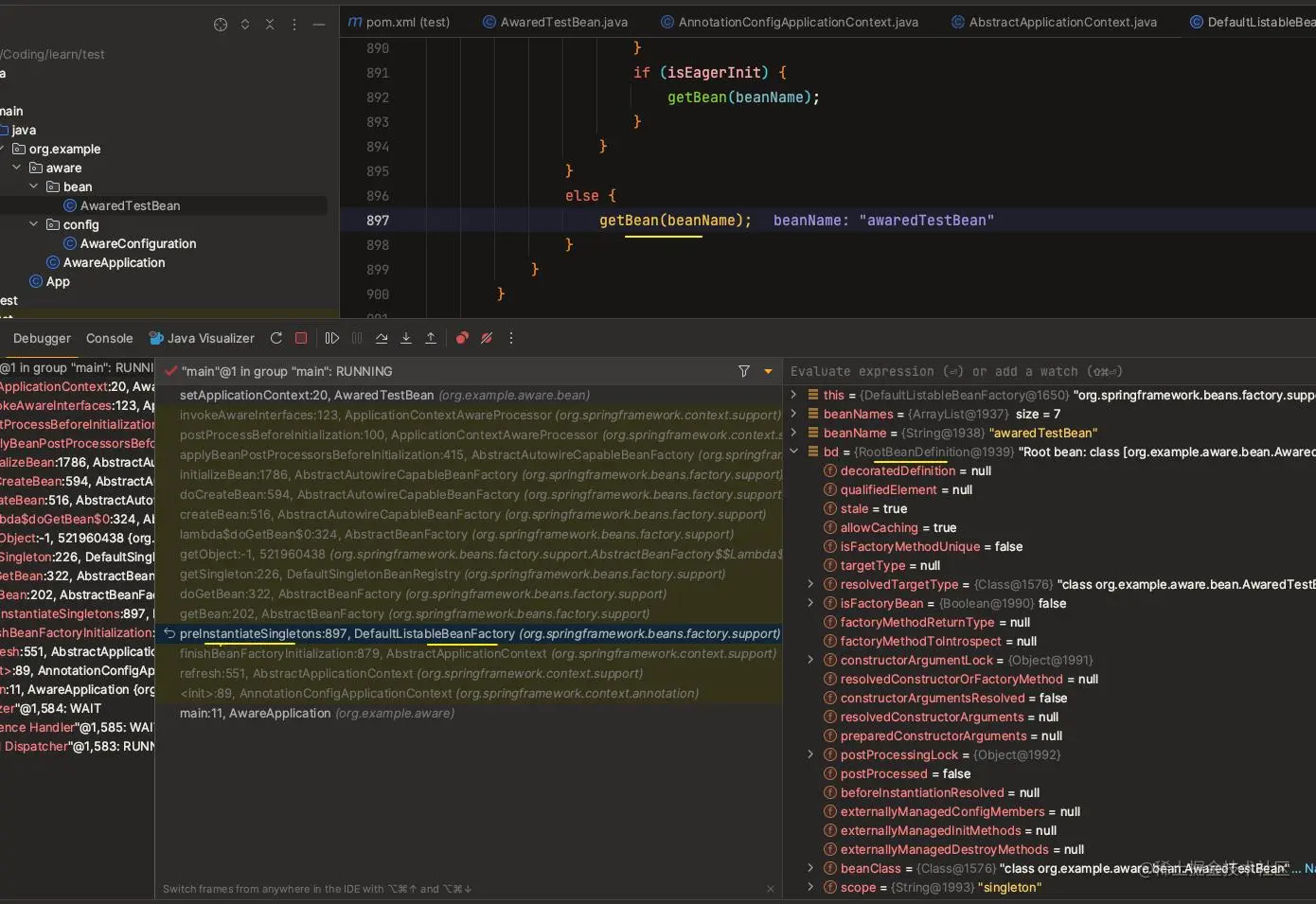Image resolution: width=1316 pixels, height=904 pixels.
Task: Collapse the config package folder
Action: click(x=34, y=224)
